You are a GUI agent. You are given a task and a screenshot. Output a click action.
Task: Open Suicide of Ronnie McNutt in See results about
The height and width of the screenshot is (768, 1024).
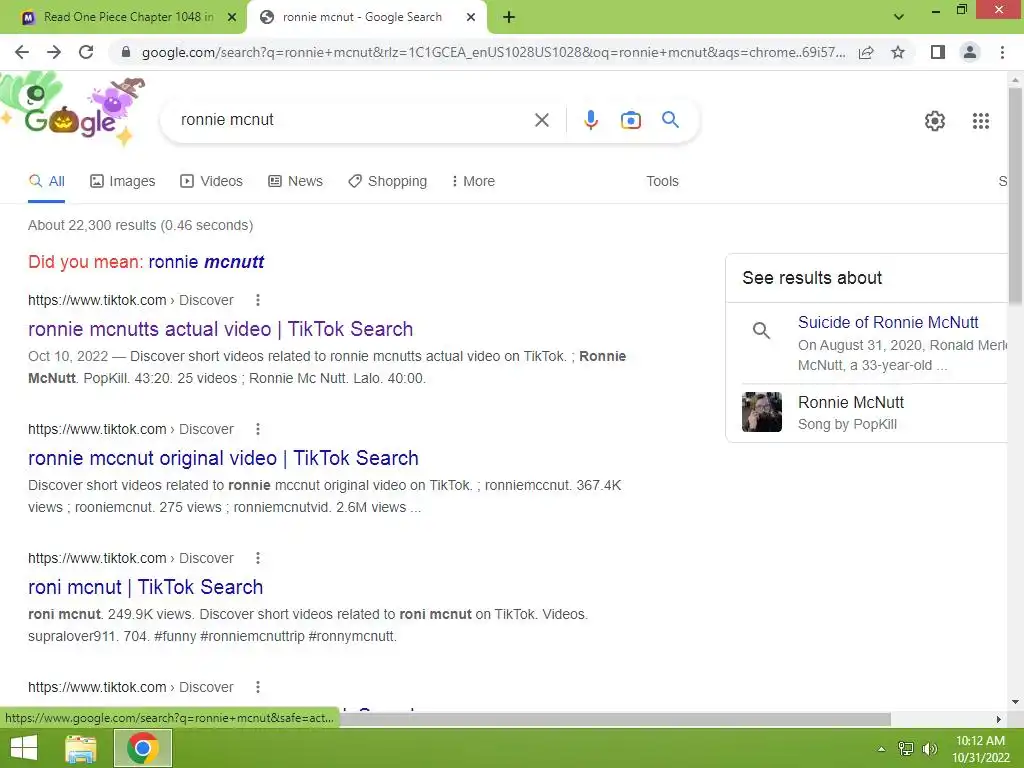tap(888, 323)
